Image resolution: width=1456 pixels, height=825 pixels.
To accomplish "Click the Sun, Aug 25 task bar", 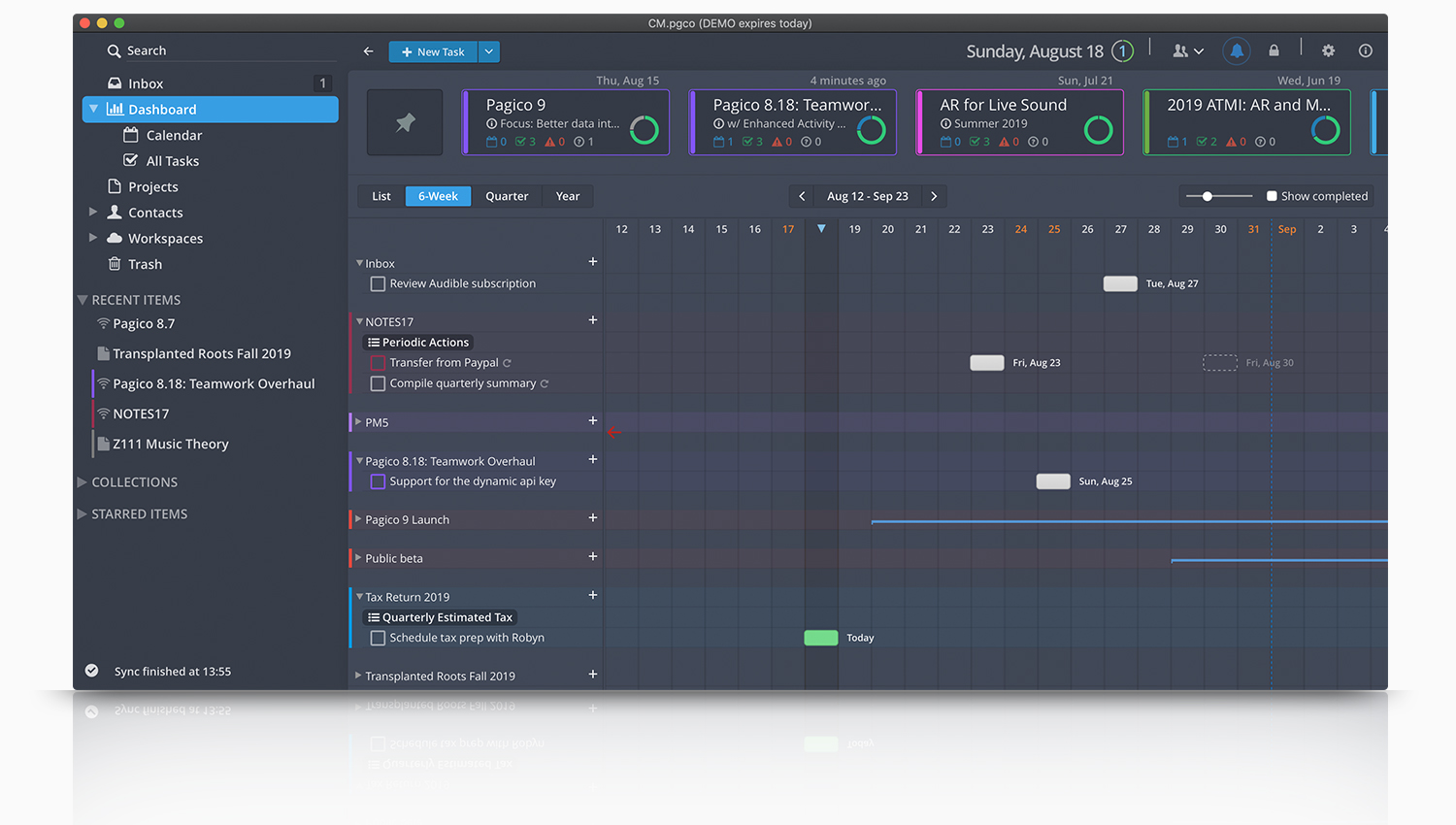I will pyautogui.click(x=1053, y=481).
